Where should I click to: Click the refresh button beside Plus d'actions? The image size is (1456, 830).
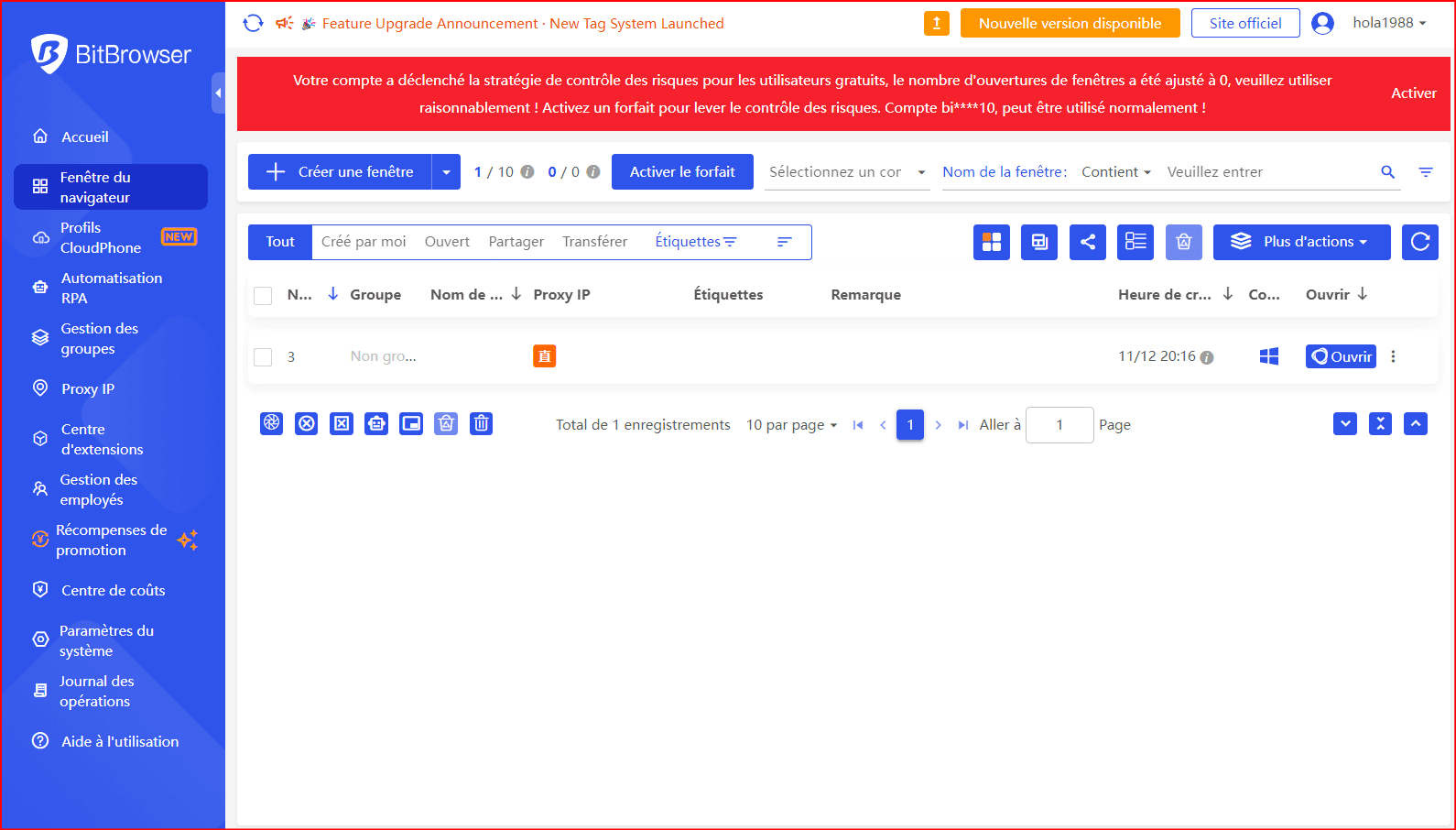(x=1419, y=242)
